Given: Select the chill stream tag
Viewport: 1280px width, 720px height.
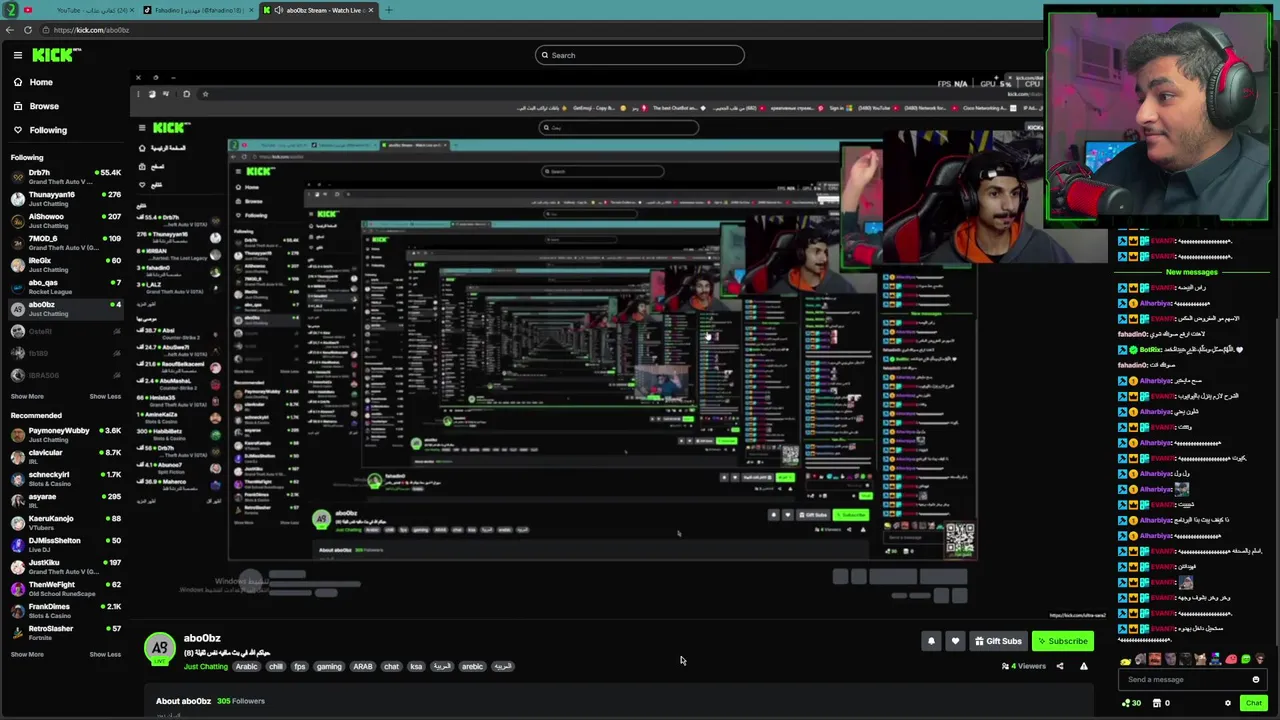Looking at the screenshot, I should tap(275, 666).
